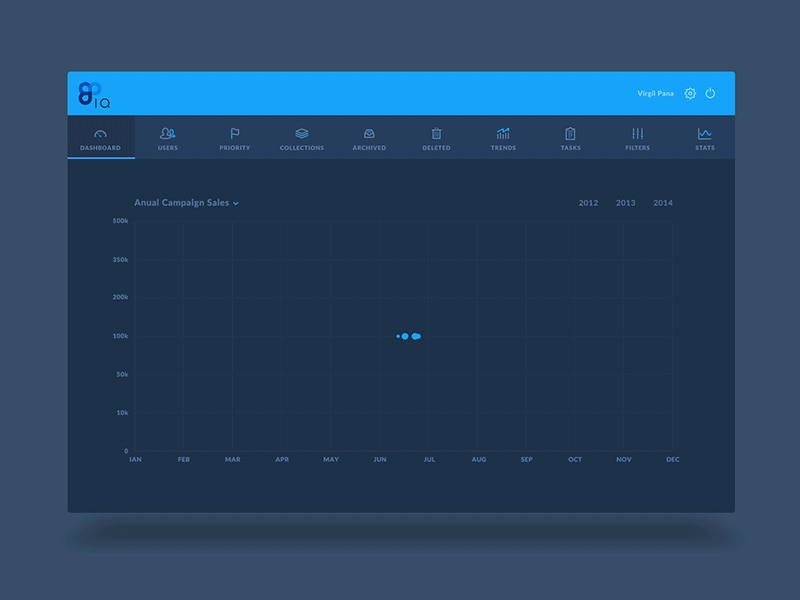The height and width of the screenshot is (600, 800).
Task: Click the IQ logo in header
Action: click(x=94, y=95)
